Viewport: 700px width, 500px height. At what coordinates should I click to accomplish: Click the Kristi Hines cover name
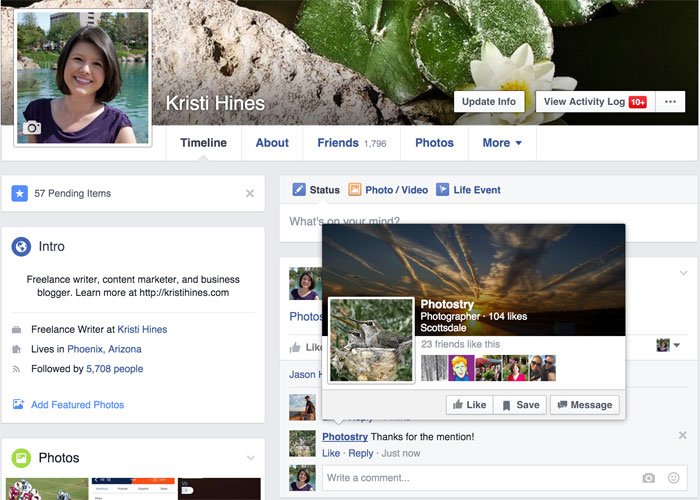(x=215, y=103)
